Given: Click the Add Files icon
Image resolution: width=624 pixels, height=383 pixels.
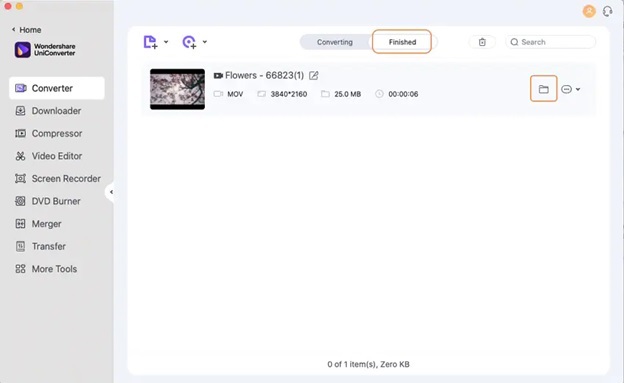Looking at the screenshot, I should coord(150,42).
